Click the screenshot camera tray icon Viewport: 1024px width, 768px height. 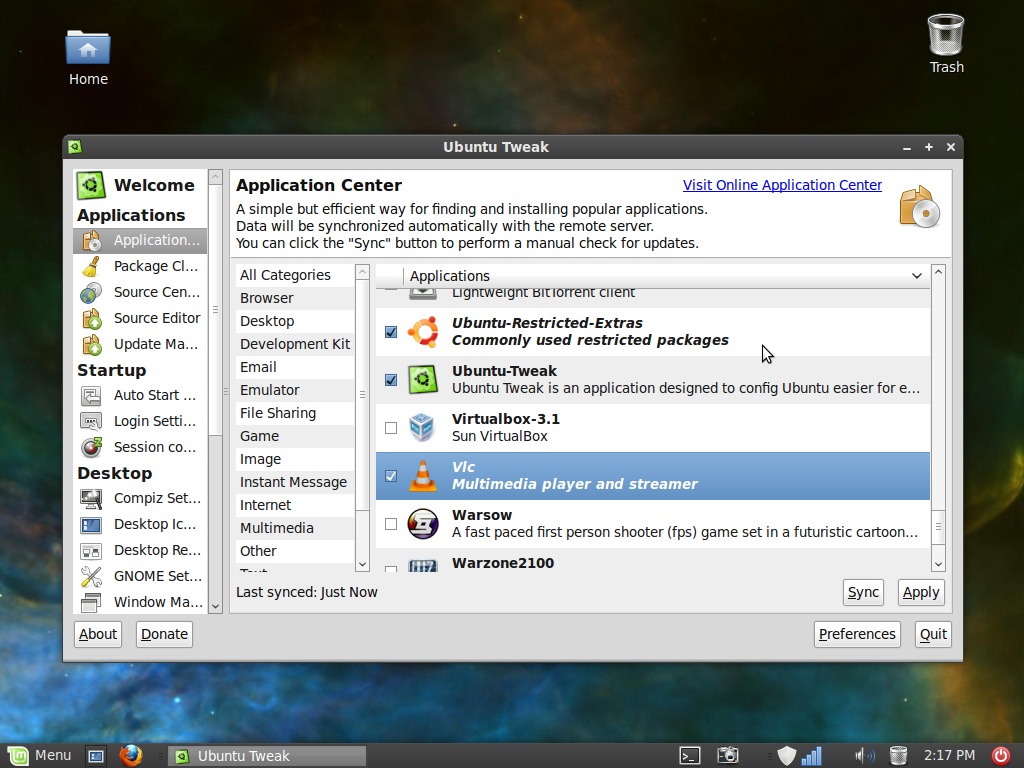(728, 756)
